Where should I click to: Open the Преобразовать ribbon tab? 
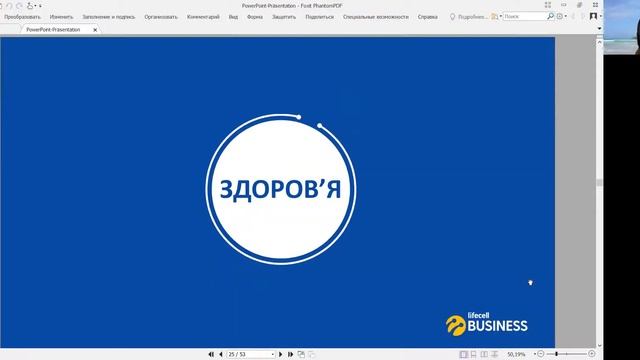22,17
